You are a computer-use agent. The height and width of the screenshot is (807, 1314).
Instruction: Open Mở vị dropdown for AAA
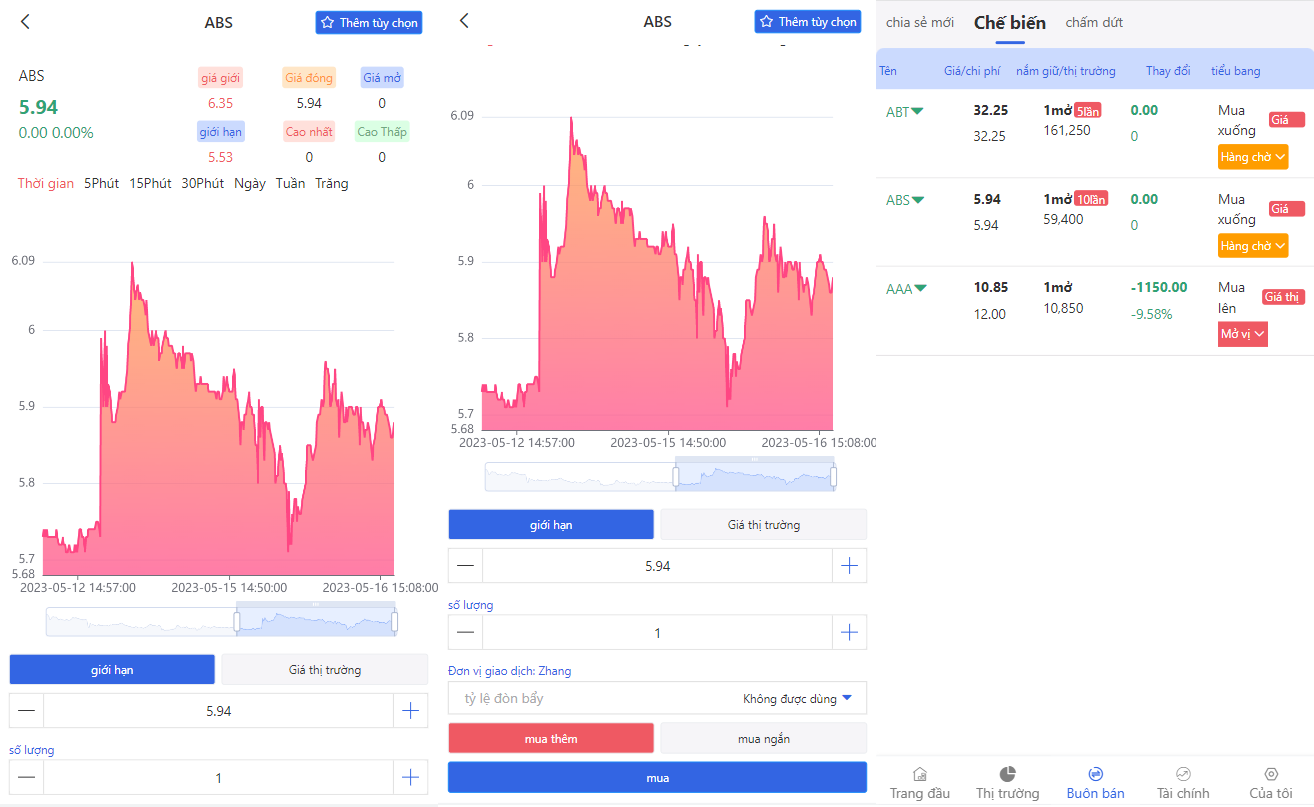[x=1242, y=334]
